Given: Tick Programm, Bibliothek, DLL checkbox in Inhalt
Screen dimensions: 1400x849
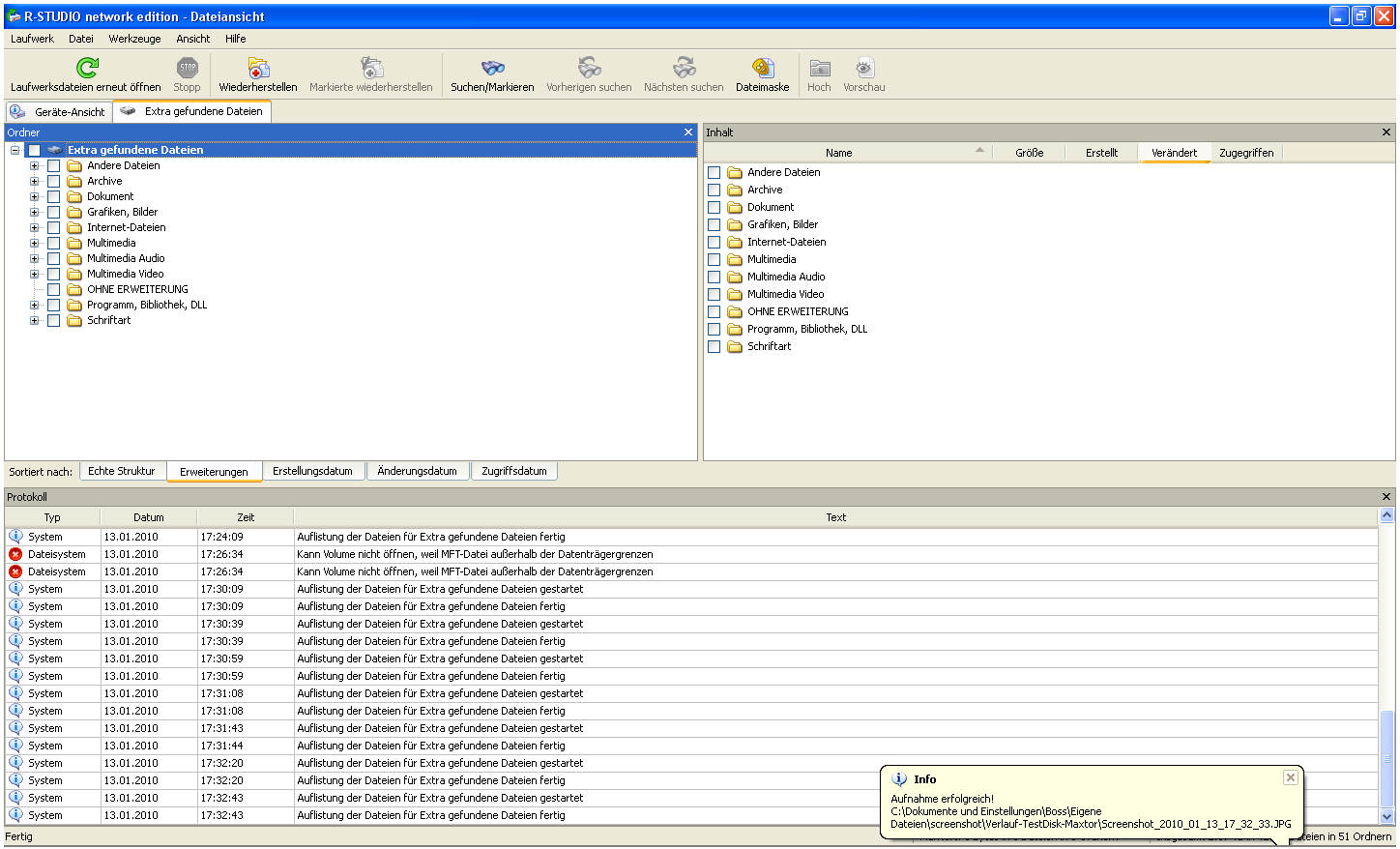Looking at the screenshot, I should (x=715, y=329).
